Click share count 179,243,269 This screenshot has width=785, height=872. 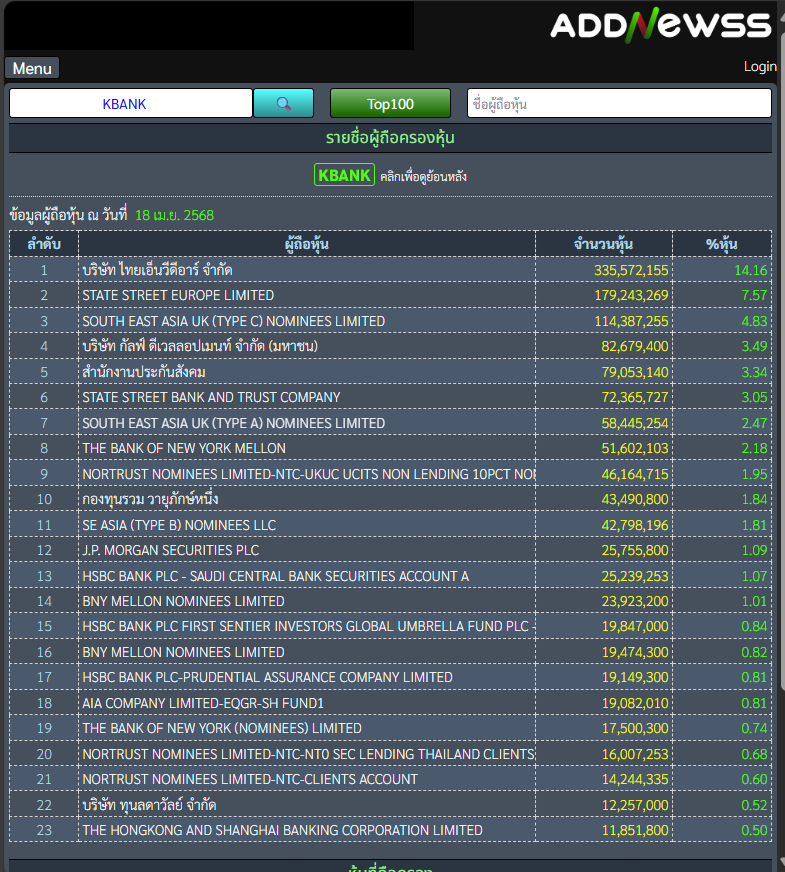(631, 295)
